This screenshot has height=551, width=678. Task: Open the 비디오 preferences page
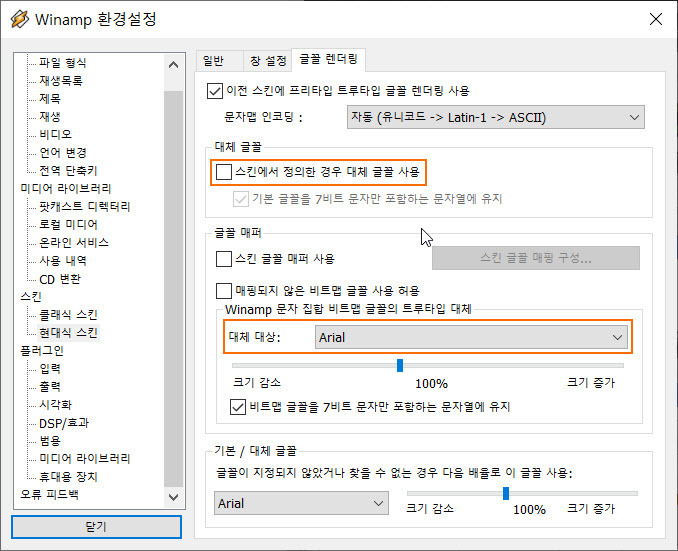[x=55, y=135]
